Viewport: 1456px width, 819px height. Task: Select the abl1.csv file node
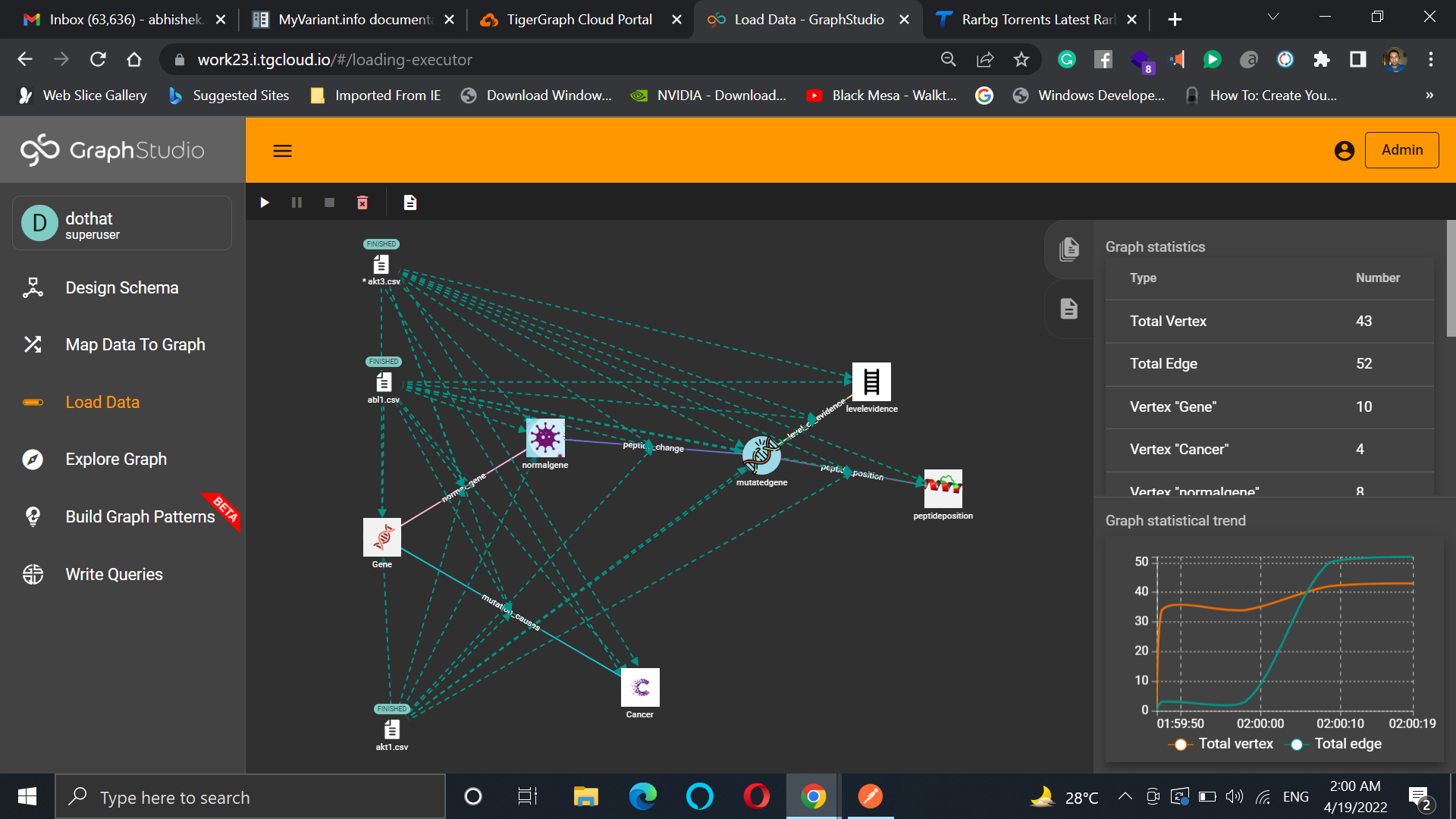[384, 382]
